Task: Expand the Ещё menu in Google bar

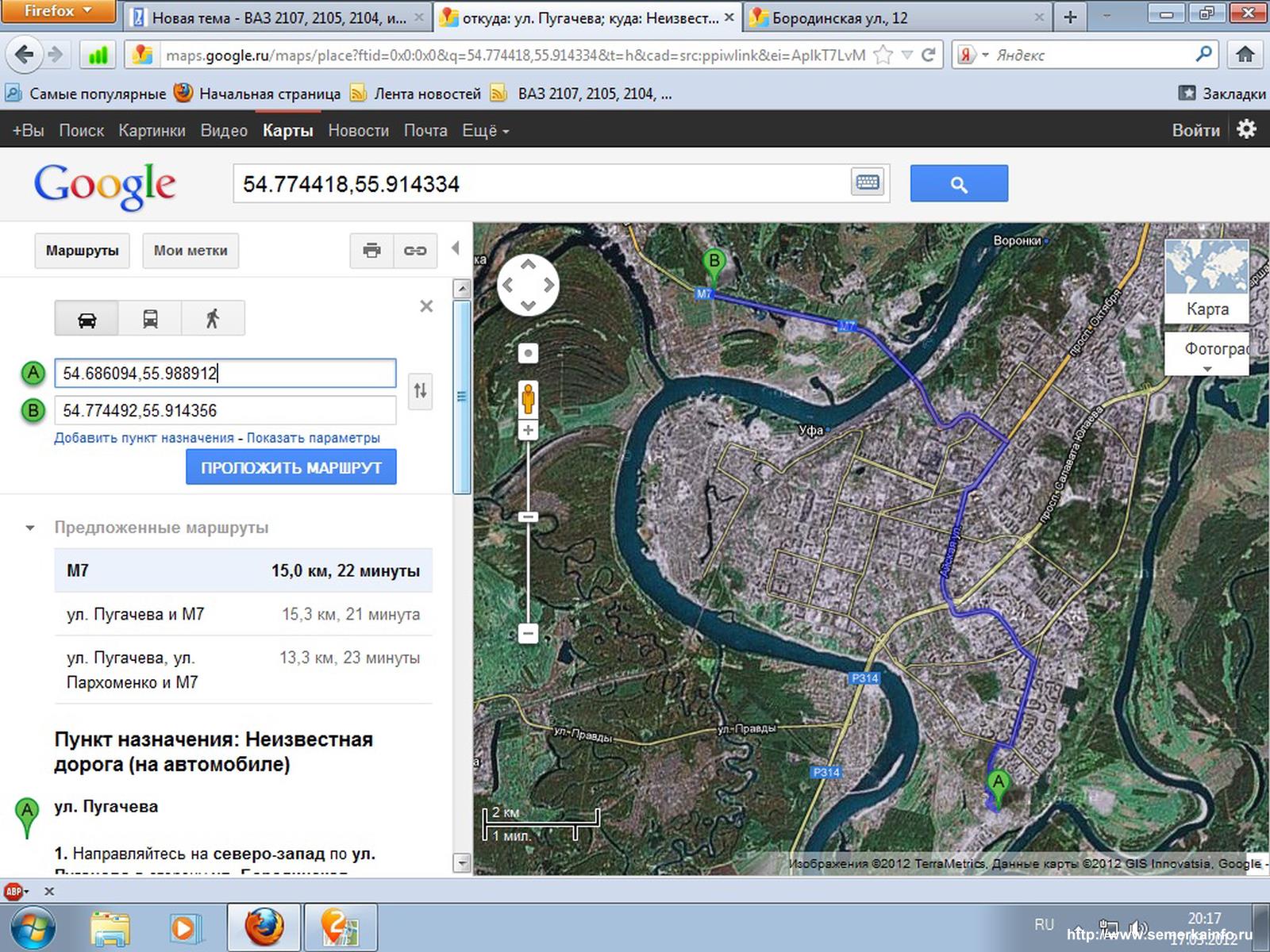Action: point(485,131)
